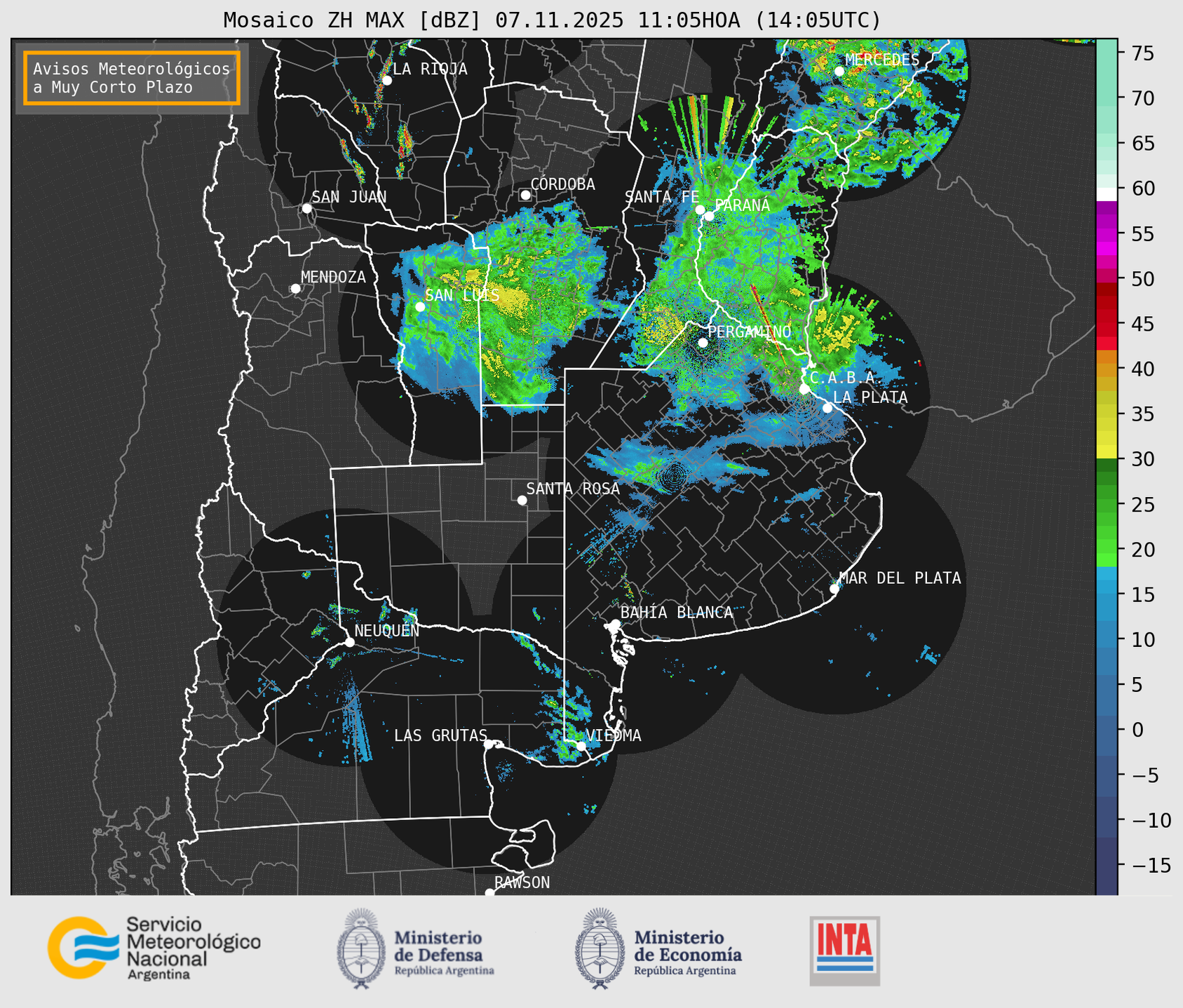Click the MAR DEL PLATA label text
The width and height of the screenshot is (1183, 1008).
point(900,578)
